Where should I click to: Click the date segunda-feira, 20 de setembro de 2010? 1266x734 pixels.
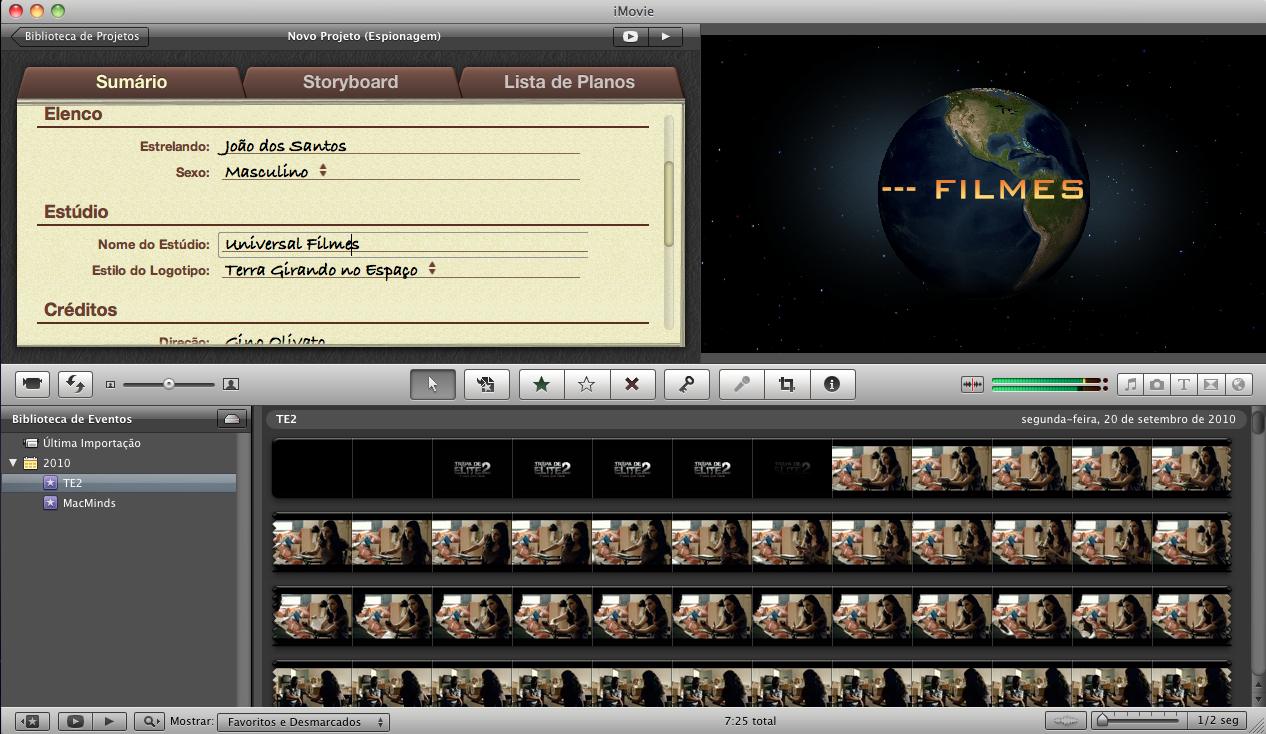coord(1128,419)
